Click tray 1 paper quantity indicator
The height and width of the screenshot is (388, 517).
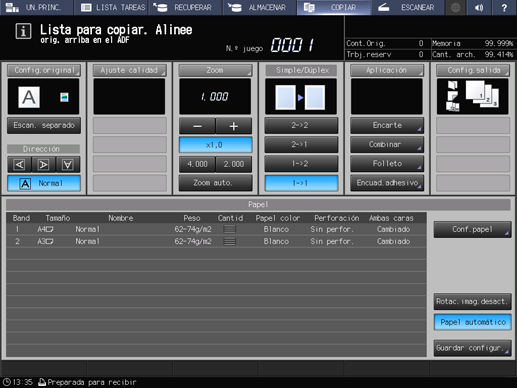pos(230,229)
